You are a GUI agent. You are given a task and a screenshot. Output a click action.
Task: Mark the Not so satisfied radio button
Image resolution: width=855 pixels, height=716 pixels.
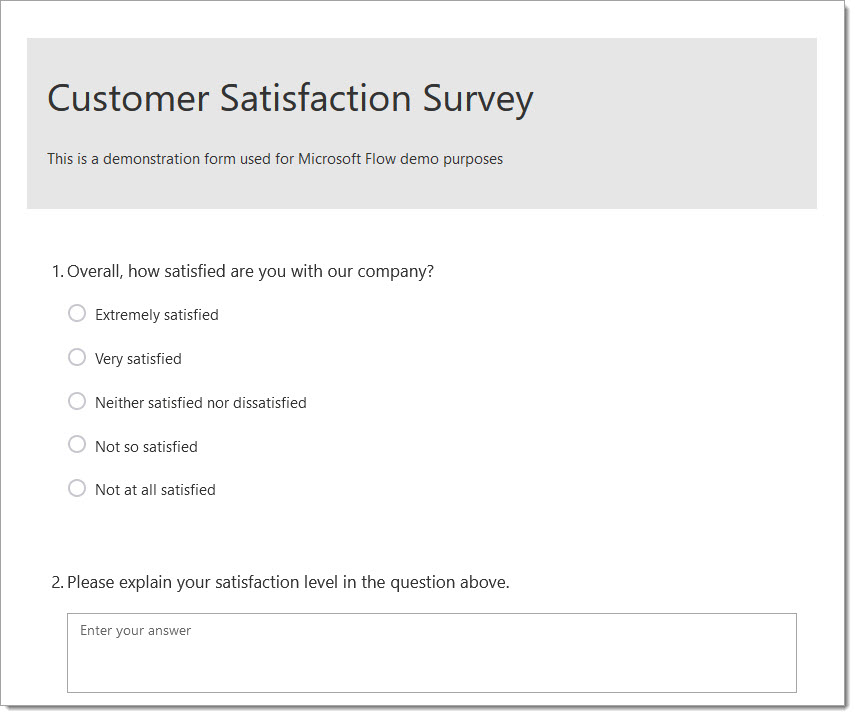77,445
